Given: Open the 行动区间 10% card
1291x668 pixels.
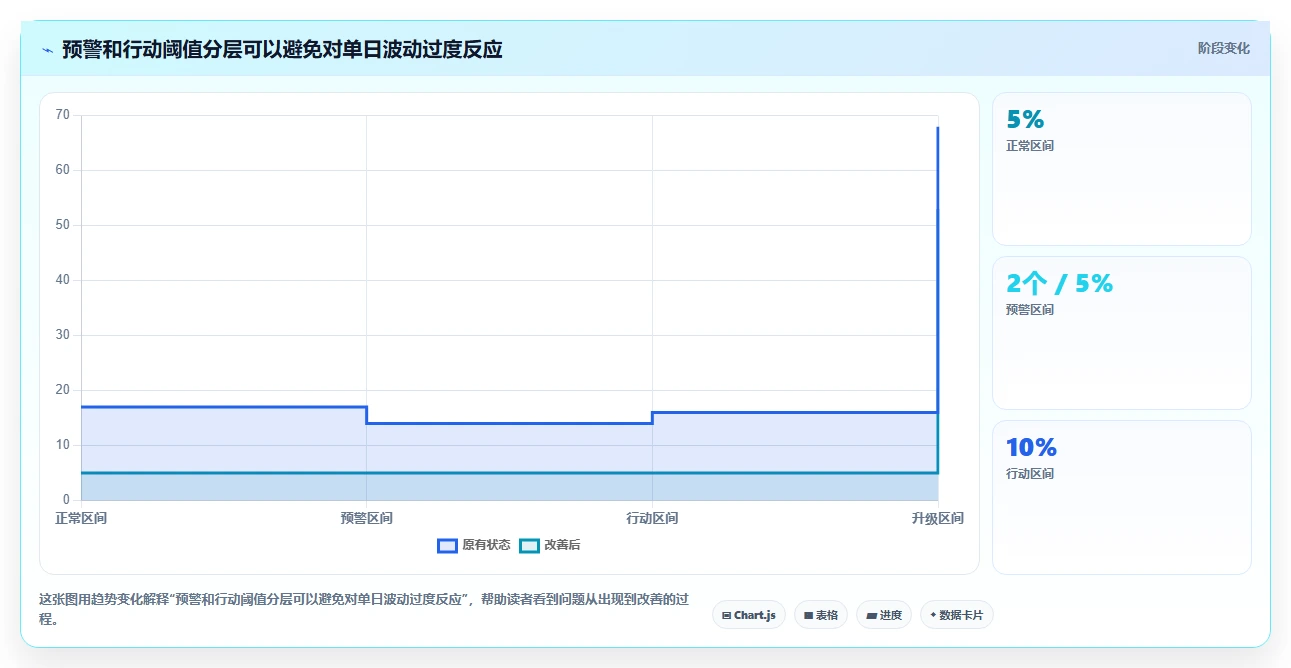Looking at the screenshot, I should 1121,497.
